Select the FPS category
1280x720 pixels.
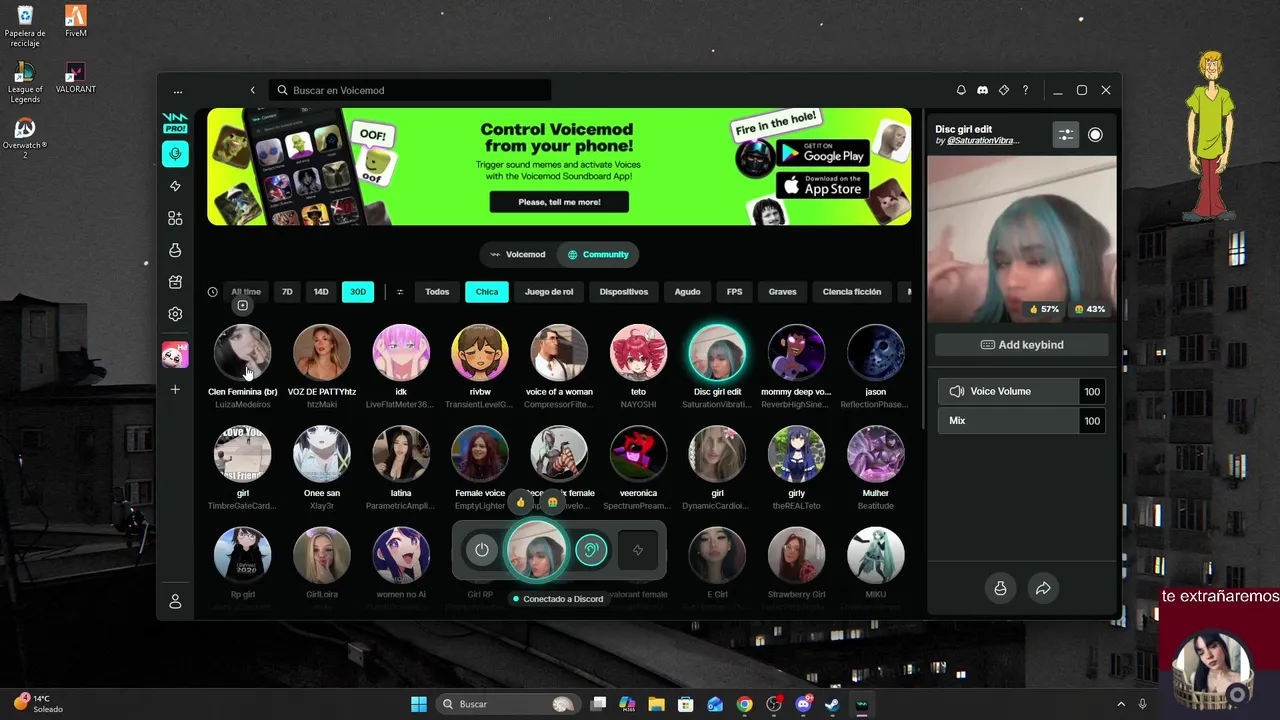[x=734, y=292]
